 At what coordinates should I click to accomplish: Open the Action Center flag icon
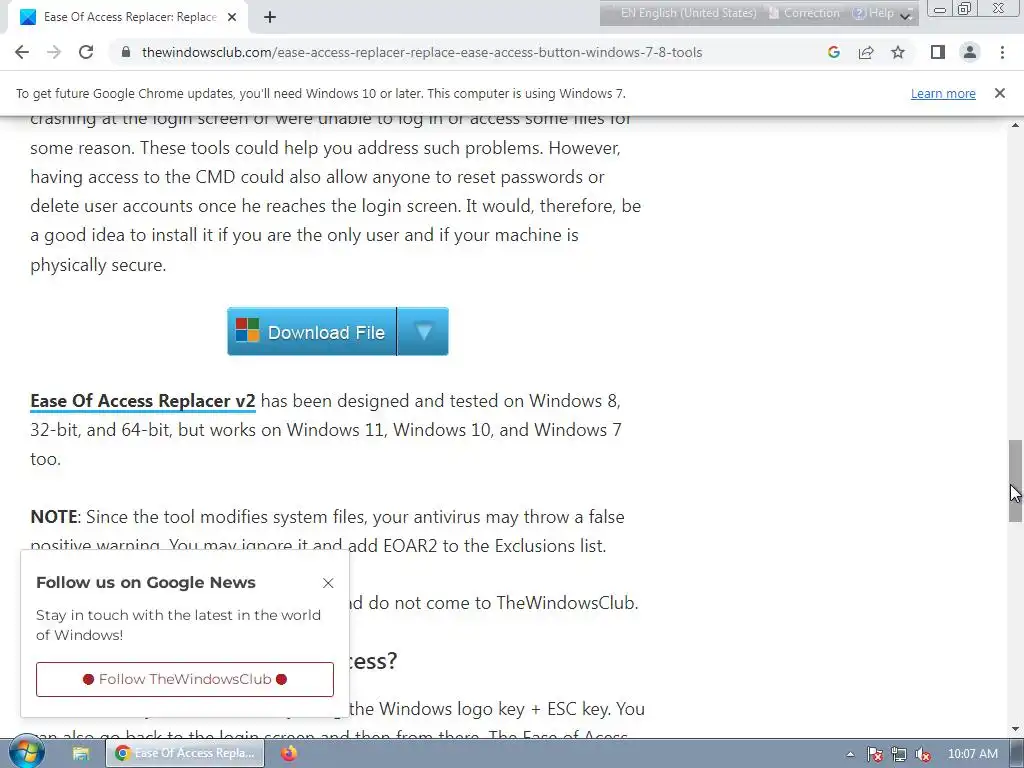click(x=874, y=754)
